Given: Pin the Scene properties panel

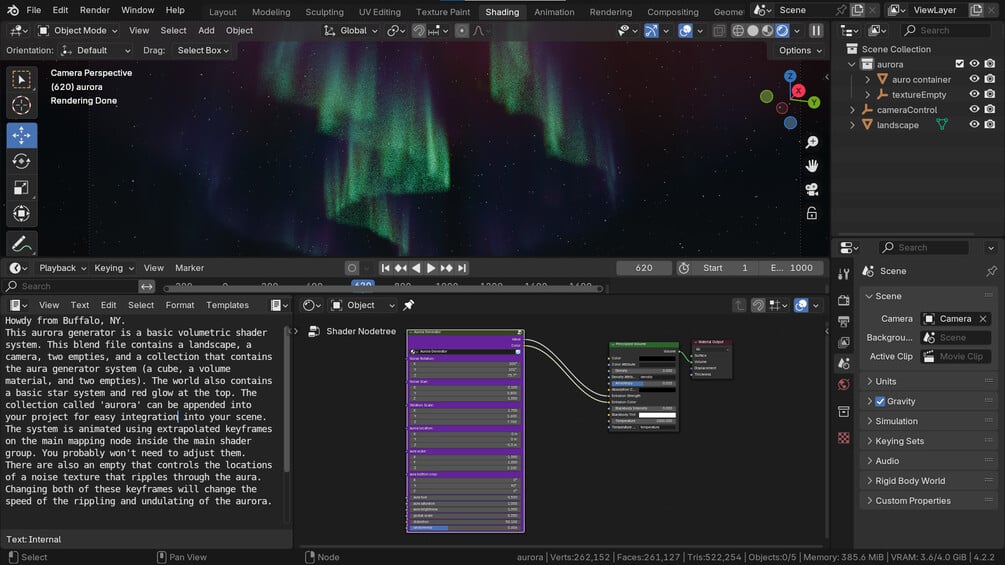Looking at the screenshot, I should pos(991,271).
